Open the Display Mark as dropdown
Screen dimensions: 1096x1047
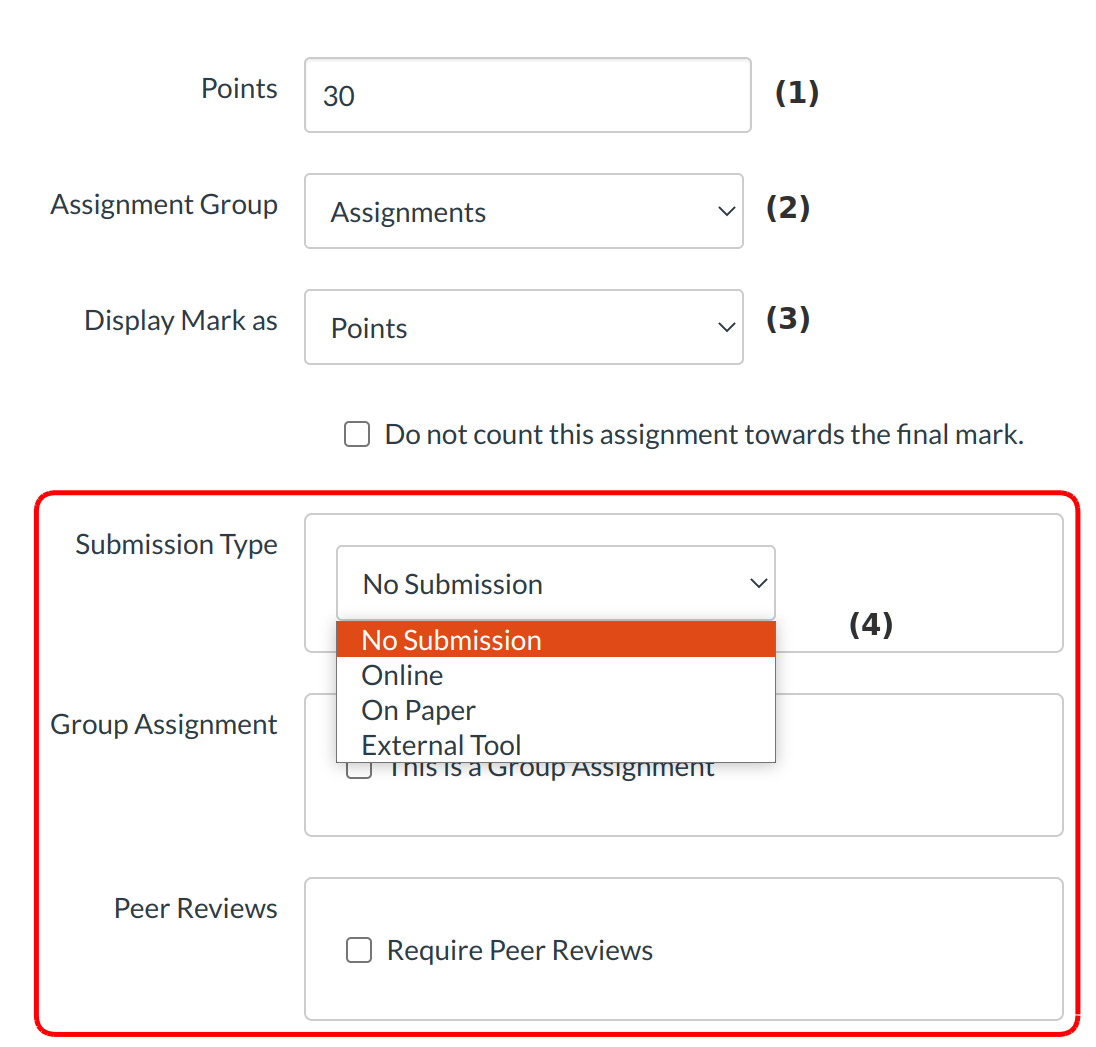point(523,328)
